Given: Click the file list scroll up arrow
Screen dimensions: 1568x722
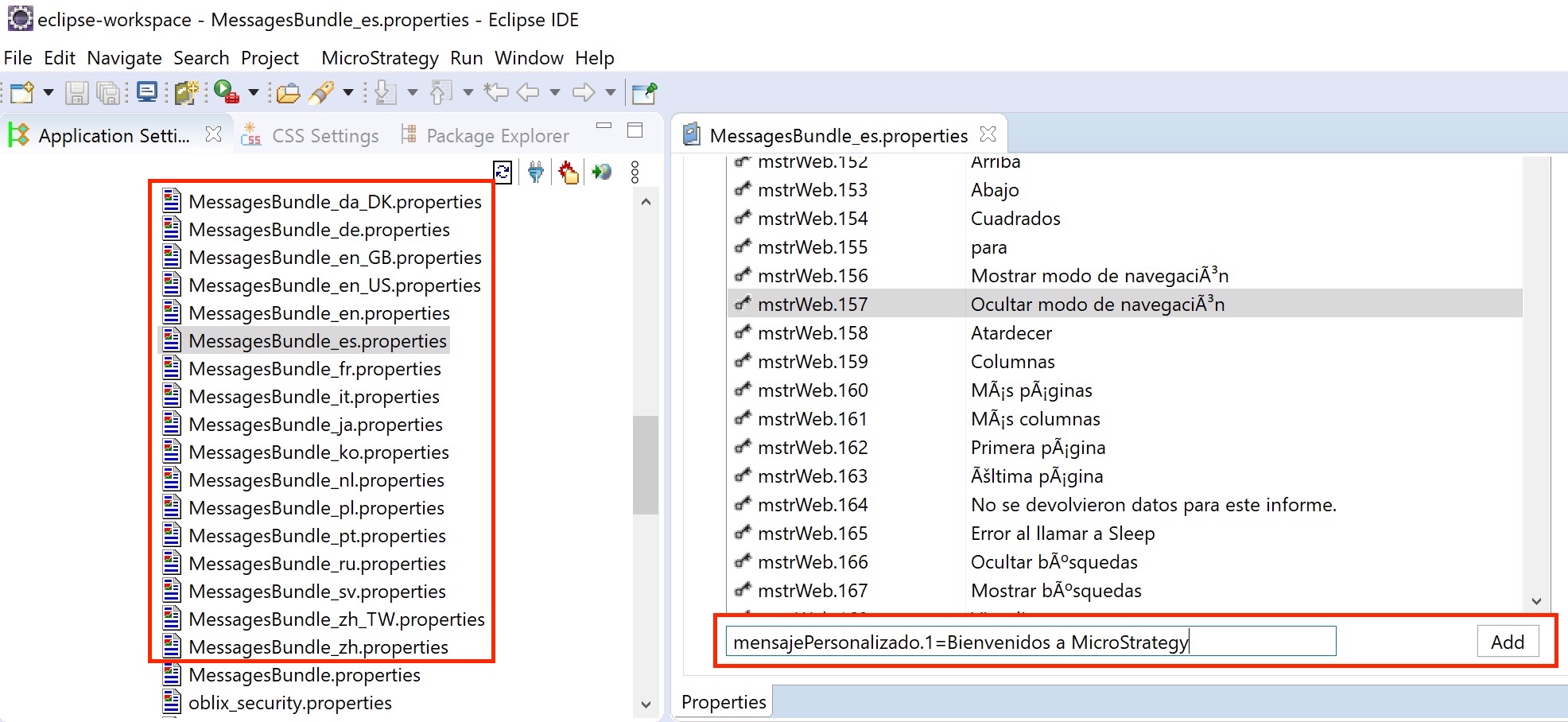Looking at the screenshot, I should coord(646,202).
